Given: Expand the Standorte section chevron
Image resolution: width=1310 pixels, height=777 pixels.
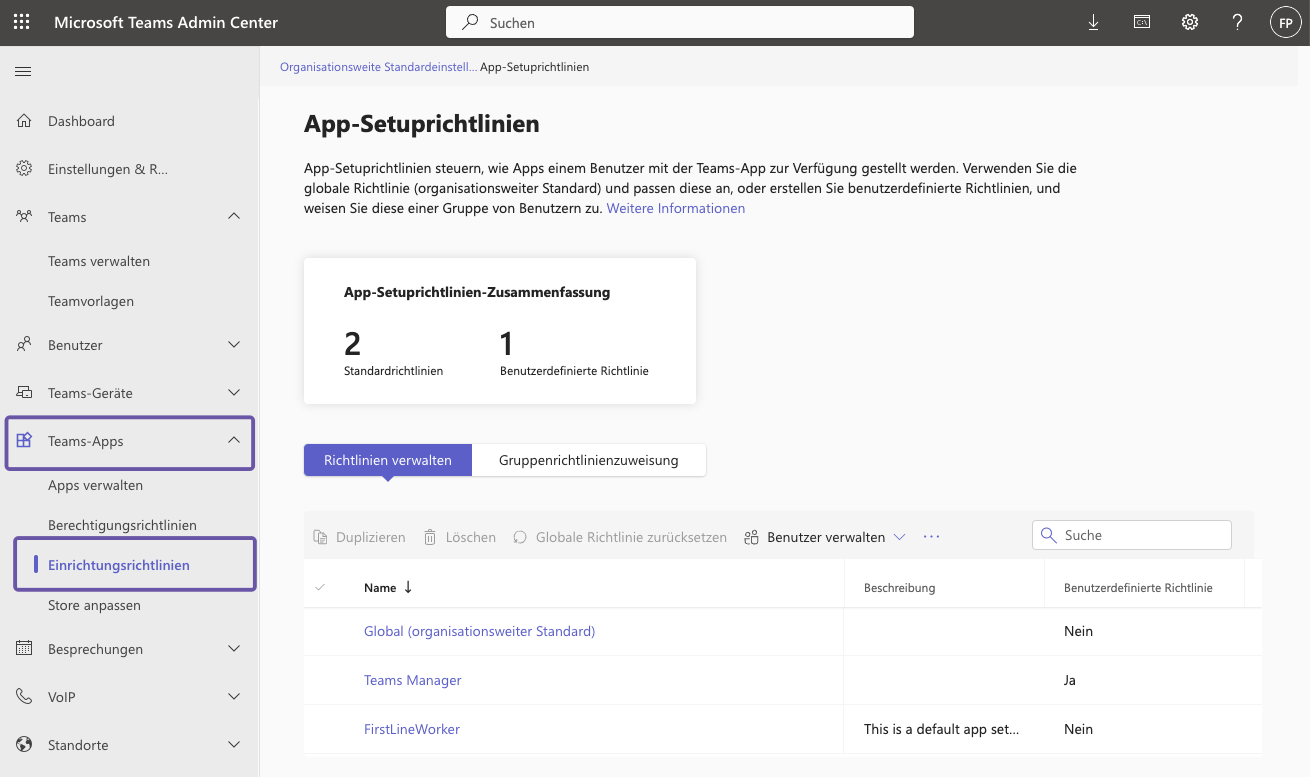Looking at the screenshot, I should pyautogui.click(x=234, y=745).
